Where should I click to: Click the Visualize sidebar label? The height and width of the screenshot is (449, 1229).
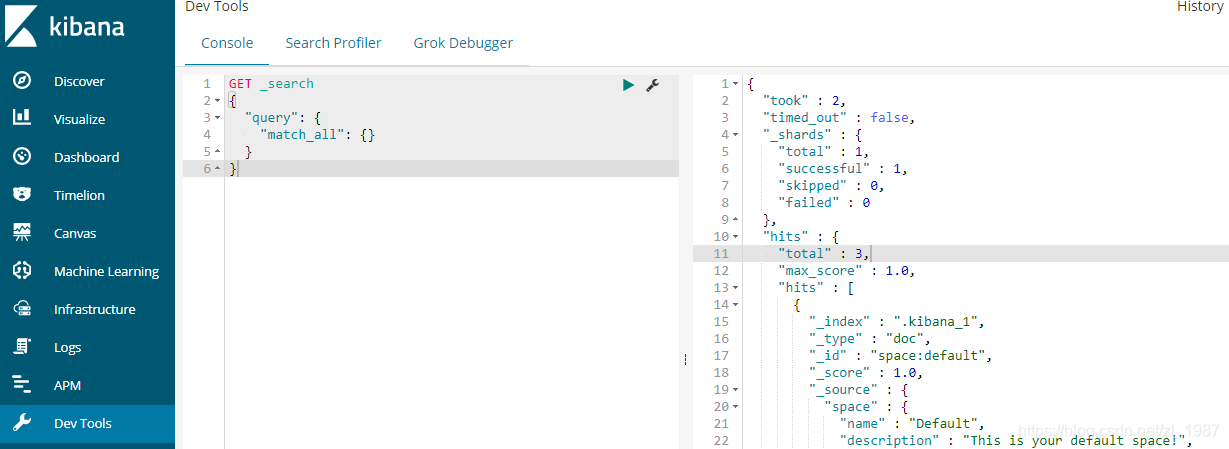coord(79,119)
